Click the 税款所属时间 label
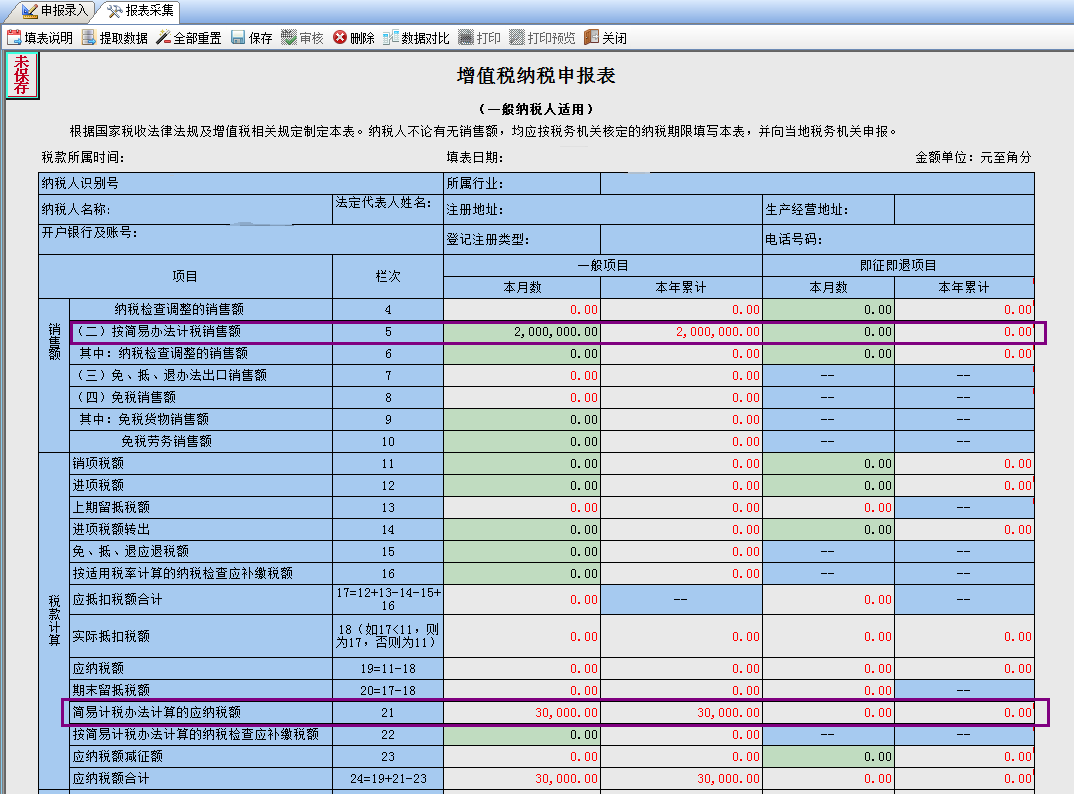 [83, 158]
